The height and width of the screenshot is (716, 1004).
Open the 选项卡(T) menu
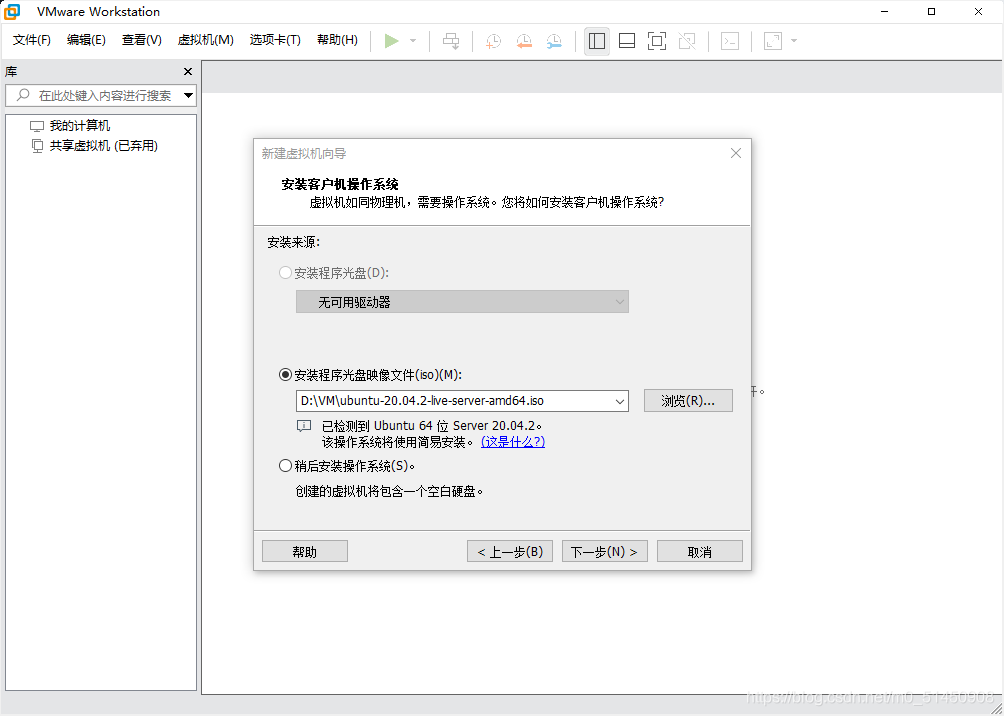[x=275, y=40]
